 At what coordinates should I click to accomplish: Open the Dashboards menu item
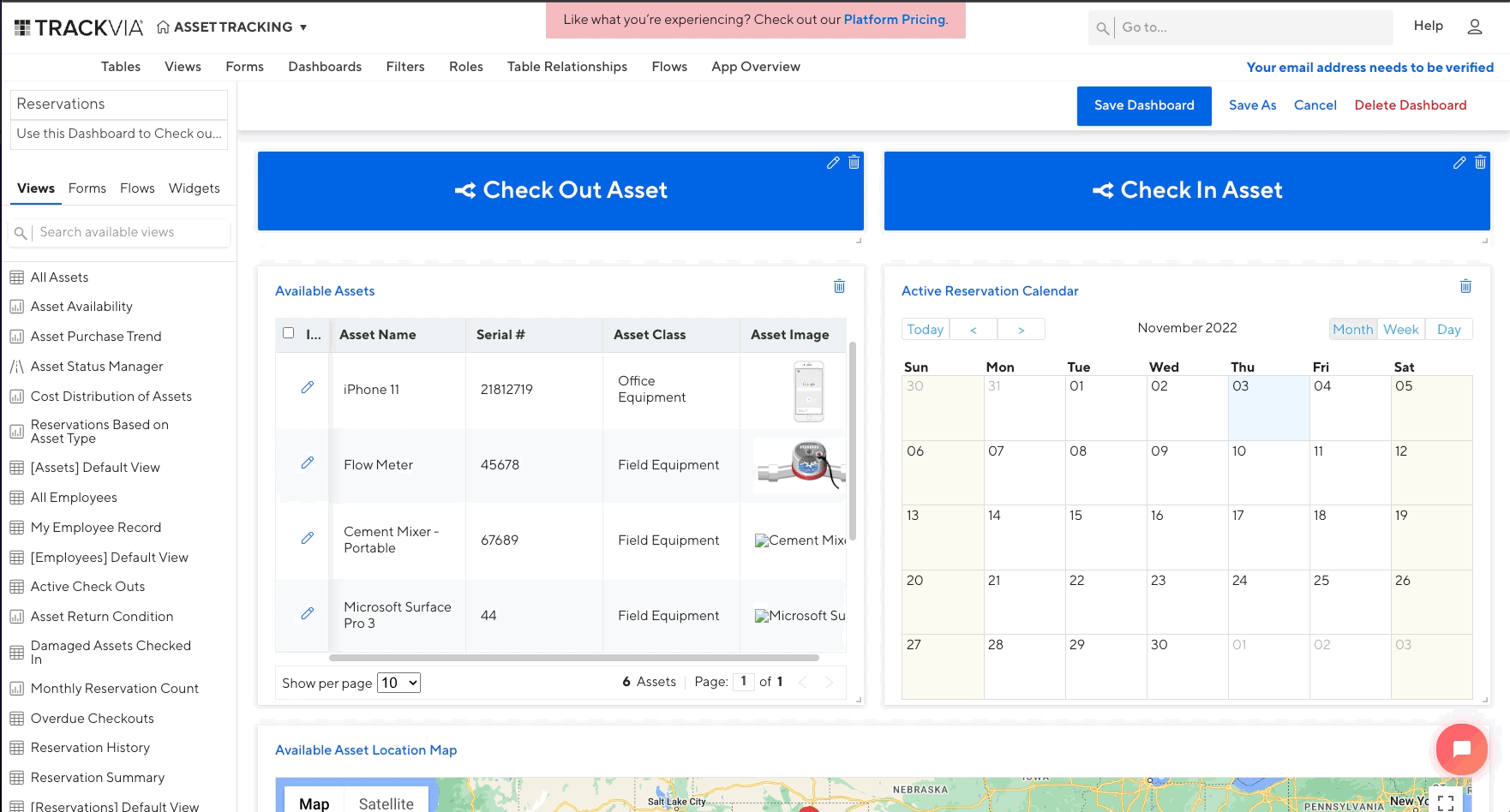point(325,67)
